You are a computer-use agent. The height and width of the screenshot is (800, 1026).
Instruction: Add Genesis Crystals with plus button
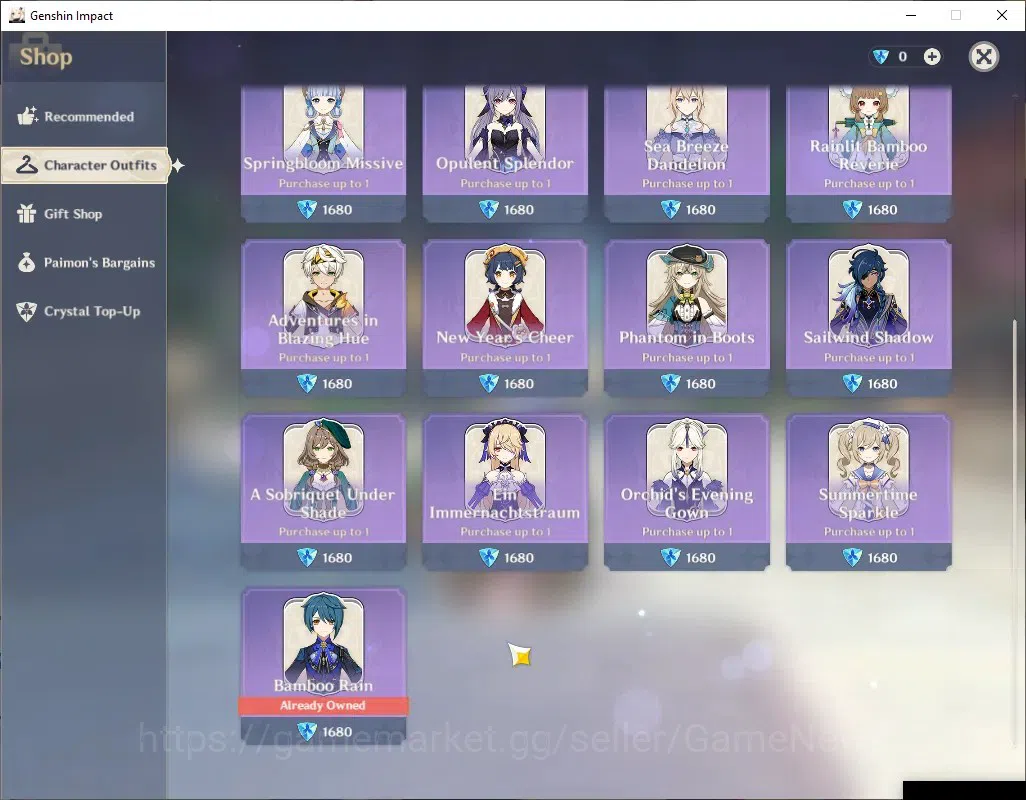point(932,57)
